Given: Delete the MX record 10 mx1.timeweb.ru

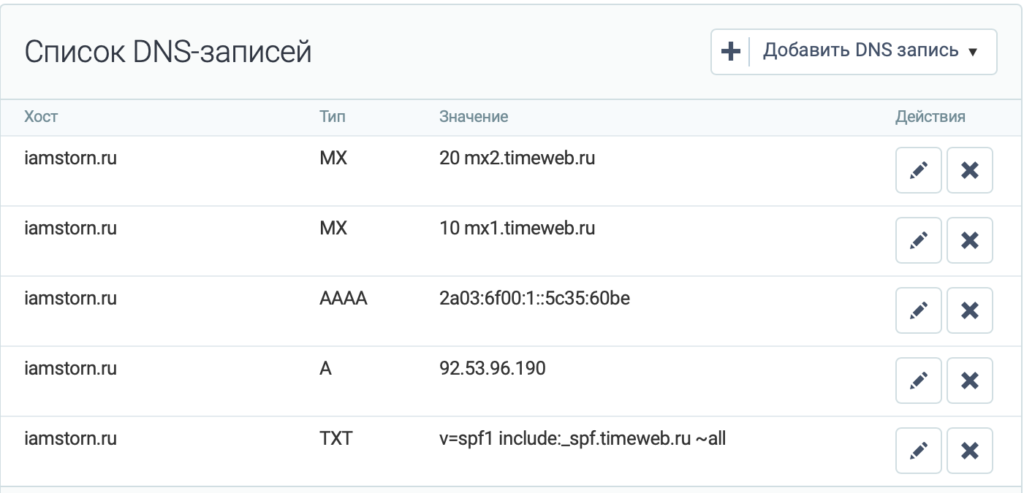Looking at the screenshot, I should click(x=970, y=240).
